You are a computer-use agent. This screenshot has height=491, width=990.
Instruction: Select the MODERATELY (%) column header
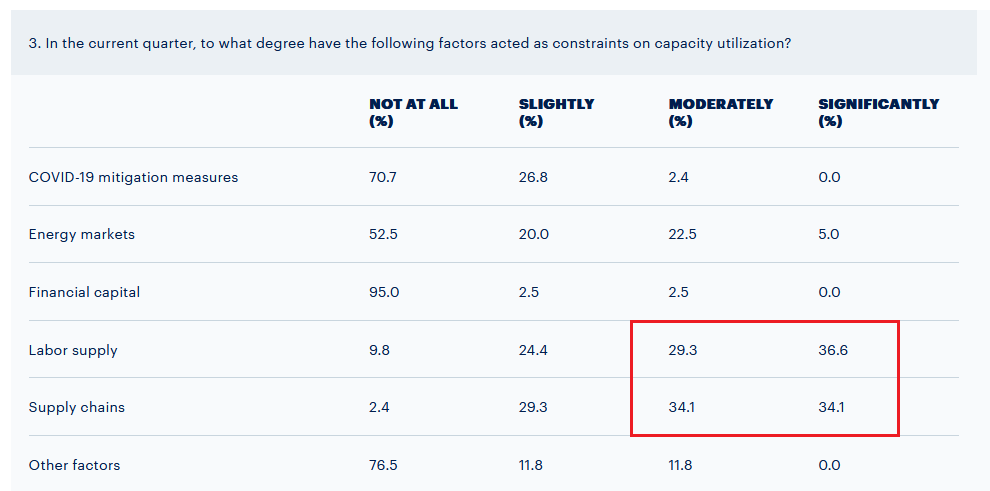(x=720, y=112)
